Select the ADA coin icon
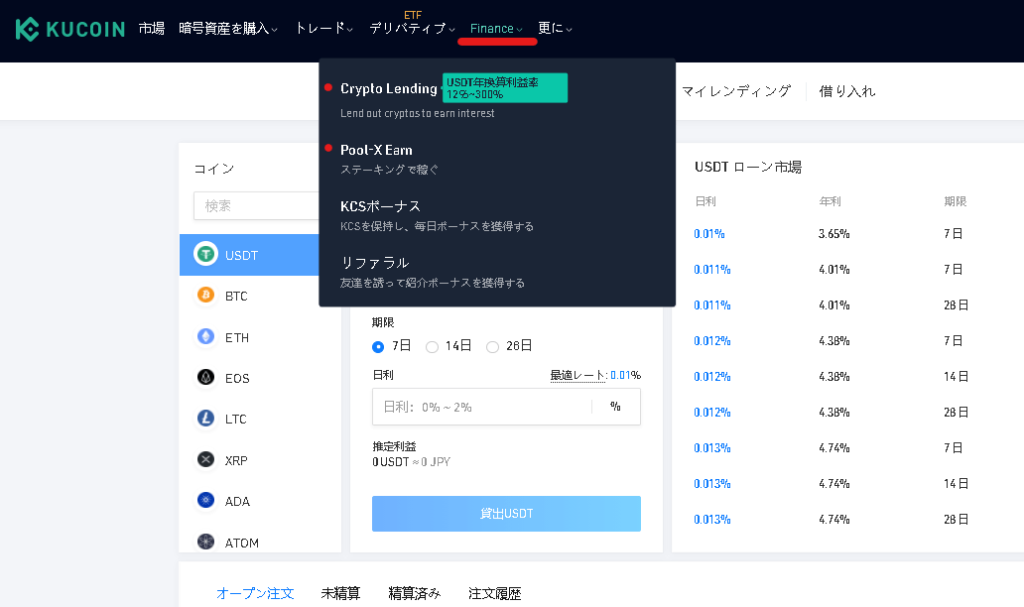1024x607 pixels. click(x=206, y=500)
